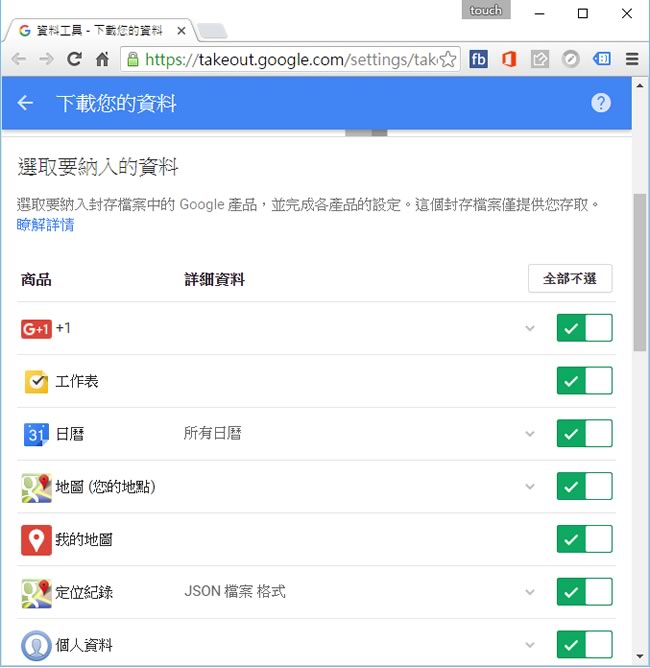650x668 pixels.
Task: Click the white back arrow in blue header
Action: click(x=25, y=103)
